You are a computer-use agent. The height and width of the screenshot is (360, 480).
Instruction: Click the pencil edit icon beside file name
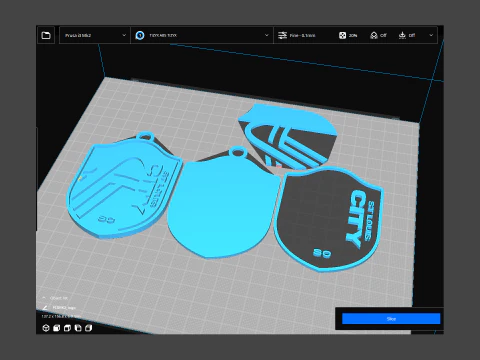pyautogui.click(x=45, y=307)
